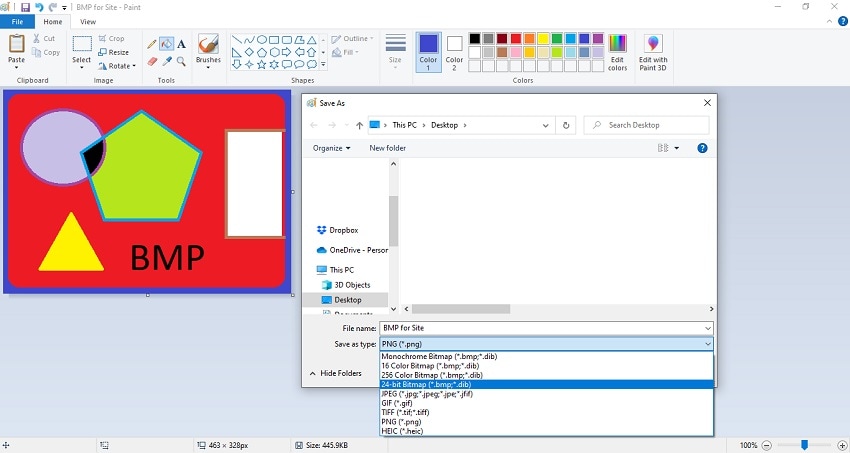
Task: Open the Rotate dropdown
Action: pos(117,66)
